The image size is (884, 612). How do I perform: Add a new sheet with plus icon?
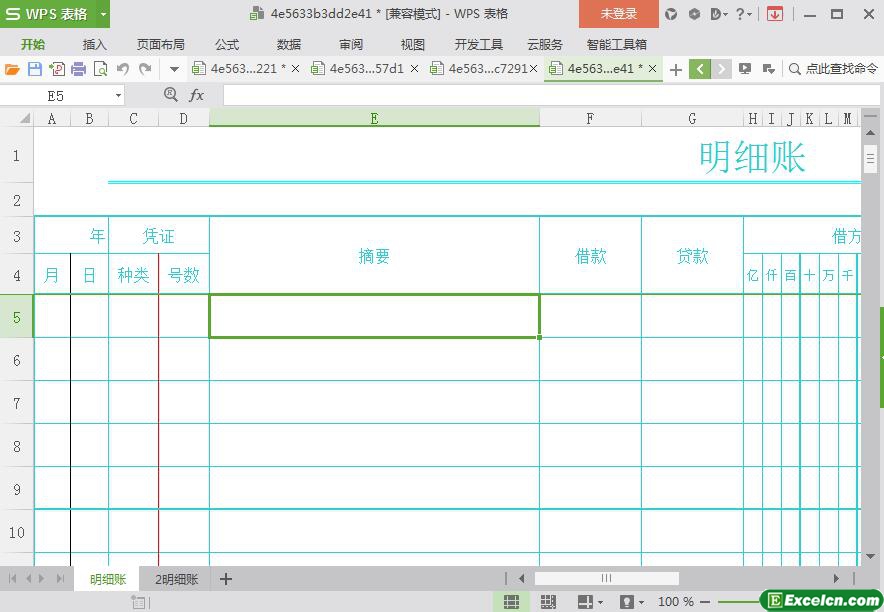pyautogui.click(x=226, y=579)
